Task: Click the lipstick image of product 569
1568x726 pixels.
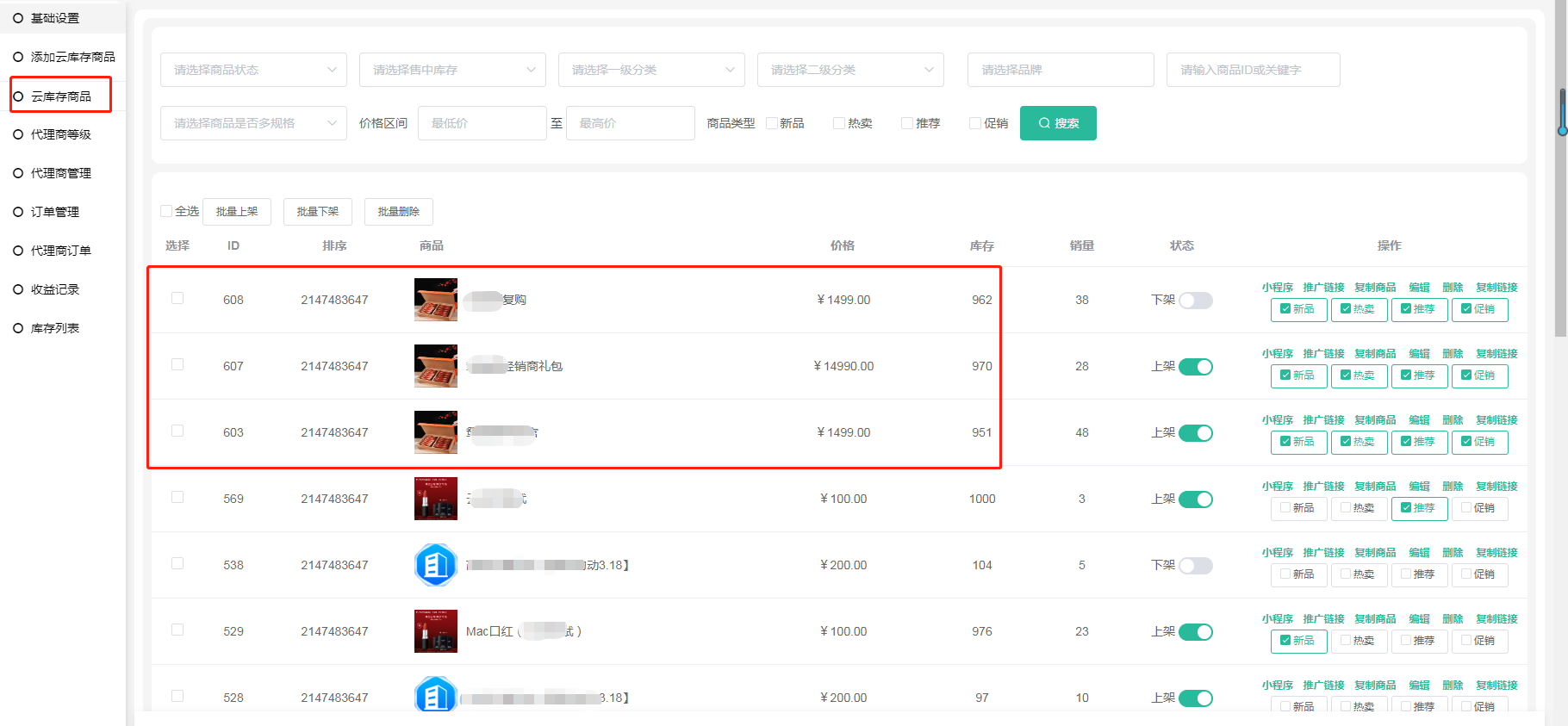Action: 436,499
